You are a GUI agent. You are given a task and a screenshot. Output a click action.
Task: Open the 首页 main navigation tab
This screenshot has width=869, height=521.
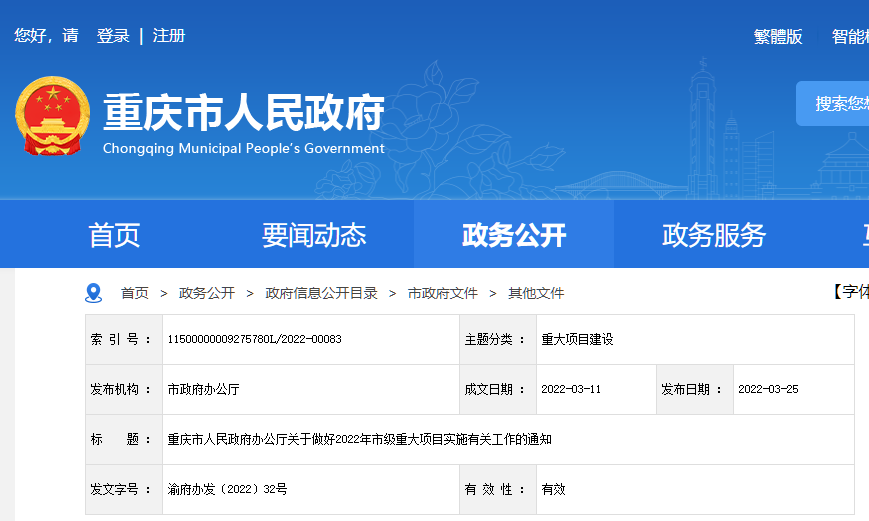click(x=114, y=235)
